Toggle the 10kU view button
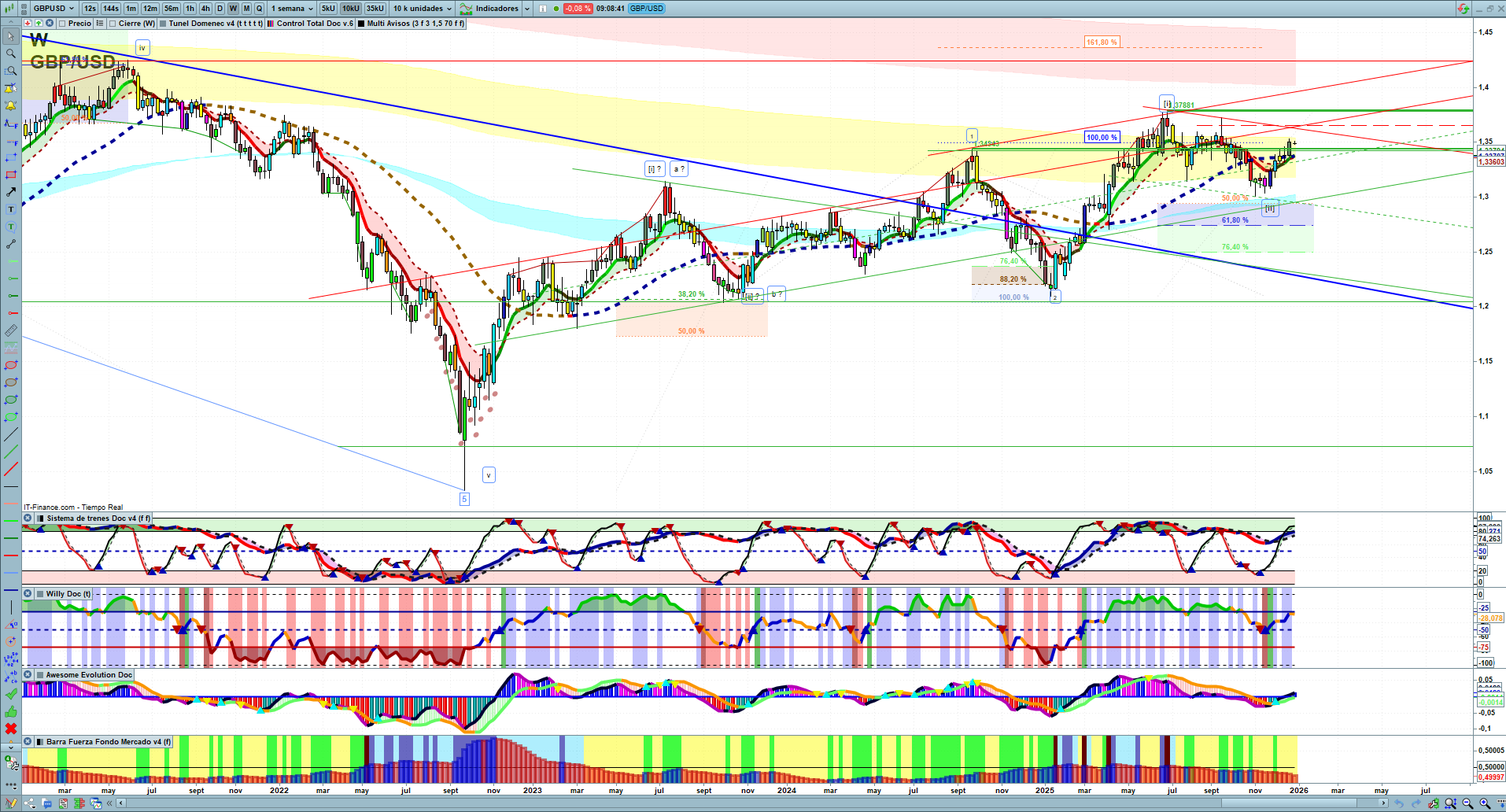The height and width of the screenshot is (812, 1506). pos(350,9)
